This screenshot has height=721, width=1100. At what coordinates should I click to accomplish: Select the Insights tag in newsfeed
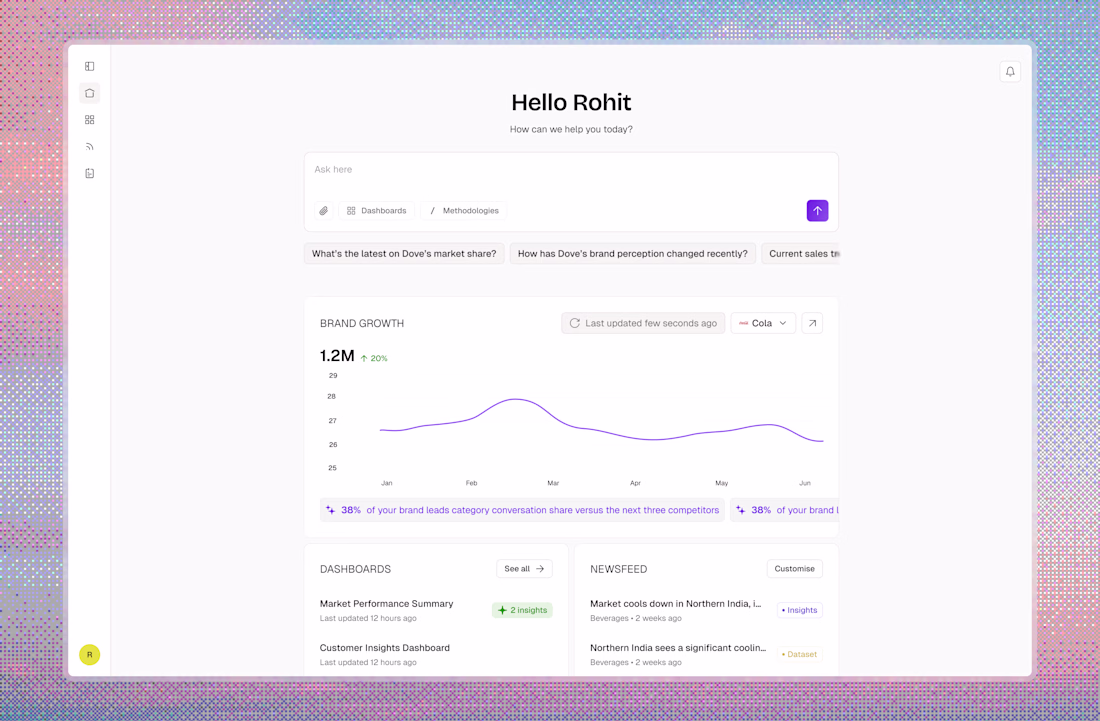tap(799, 610)
